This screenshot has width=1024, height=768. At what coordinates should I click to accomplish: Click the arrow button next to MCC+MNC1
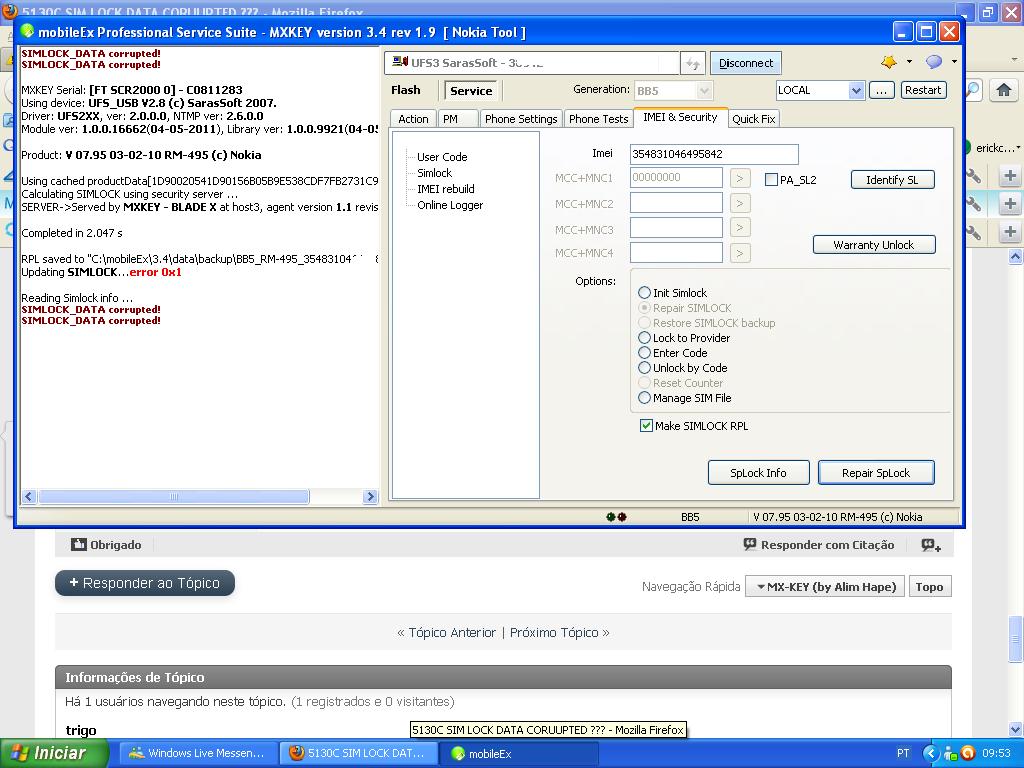740,178
